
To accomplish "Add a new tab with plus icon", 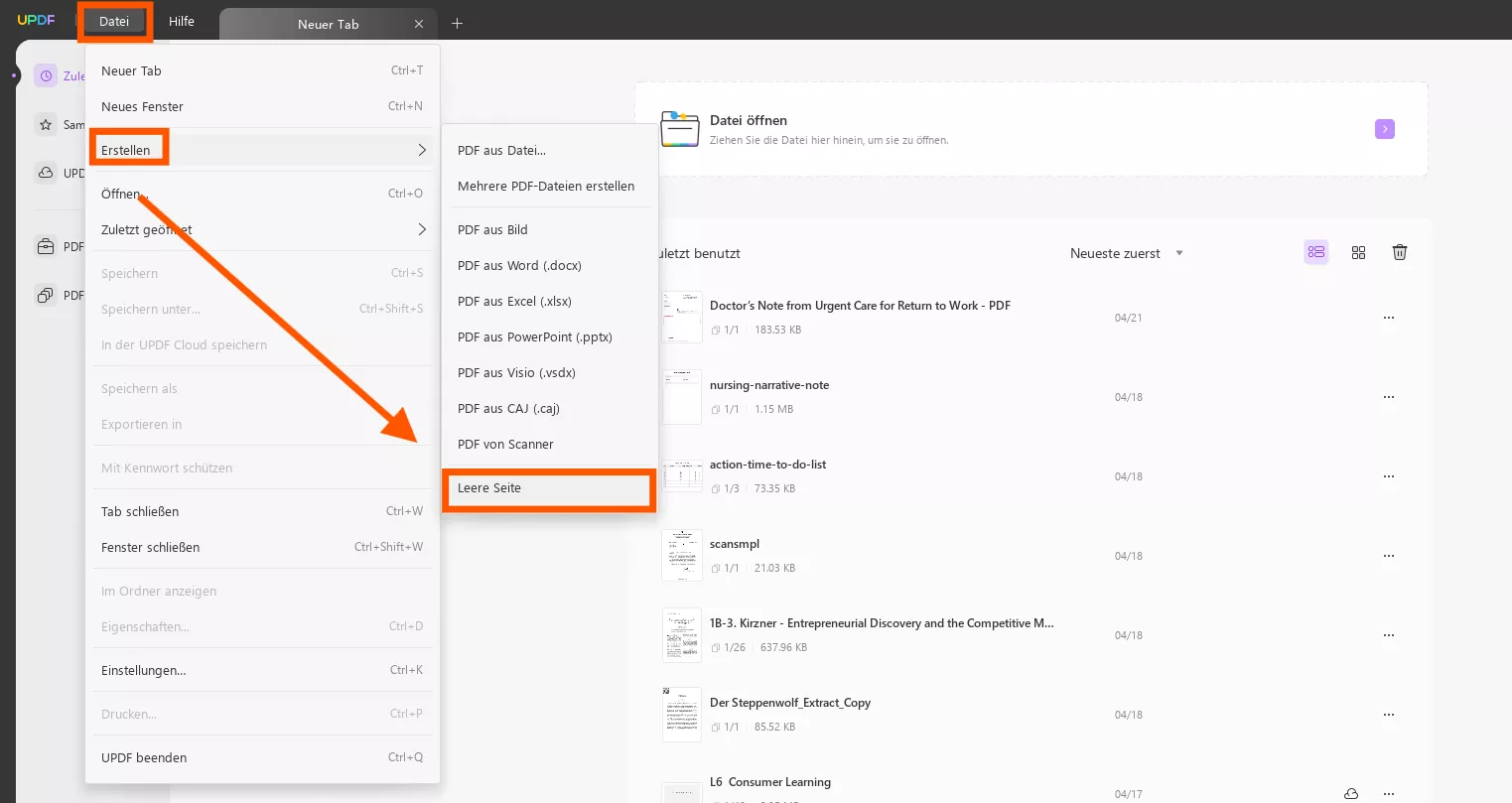I will (x=457, y=23).
